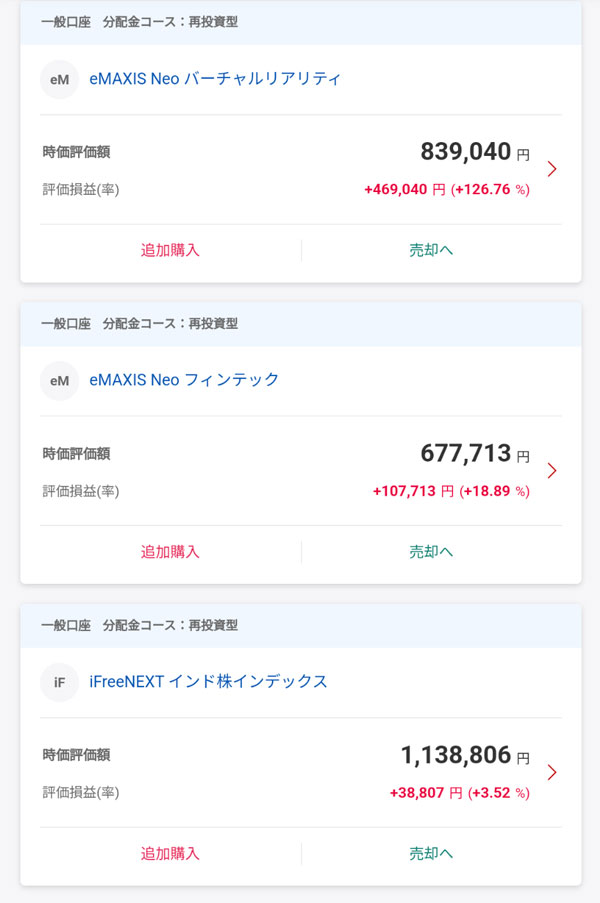The height and width of the screenshot is (903, 600).
Task: Click the eM icon beside eMAXIS Neo フィンテック
Action: point(60,381)
